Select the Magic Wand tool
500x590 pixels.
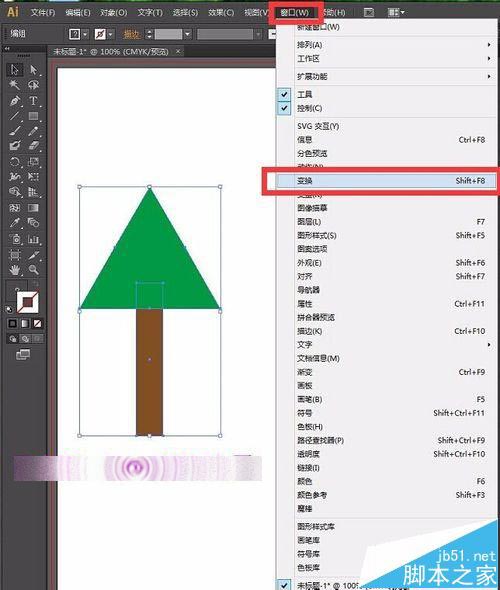pos(15,85)
